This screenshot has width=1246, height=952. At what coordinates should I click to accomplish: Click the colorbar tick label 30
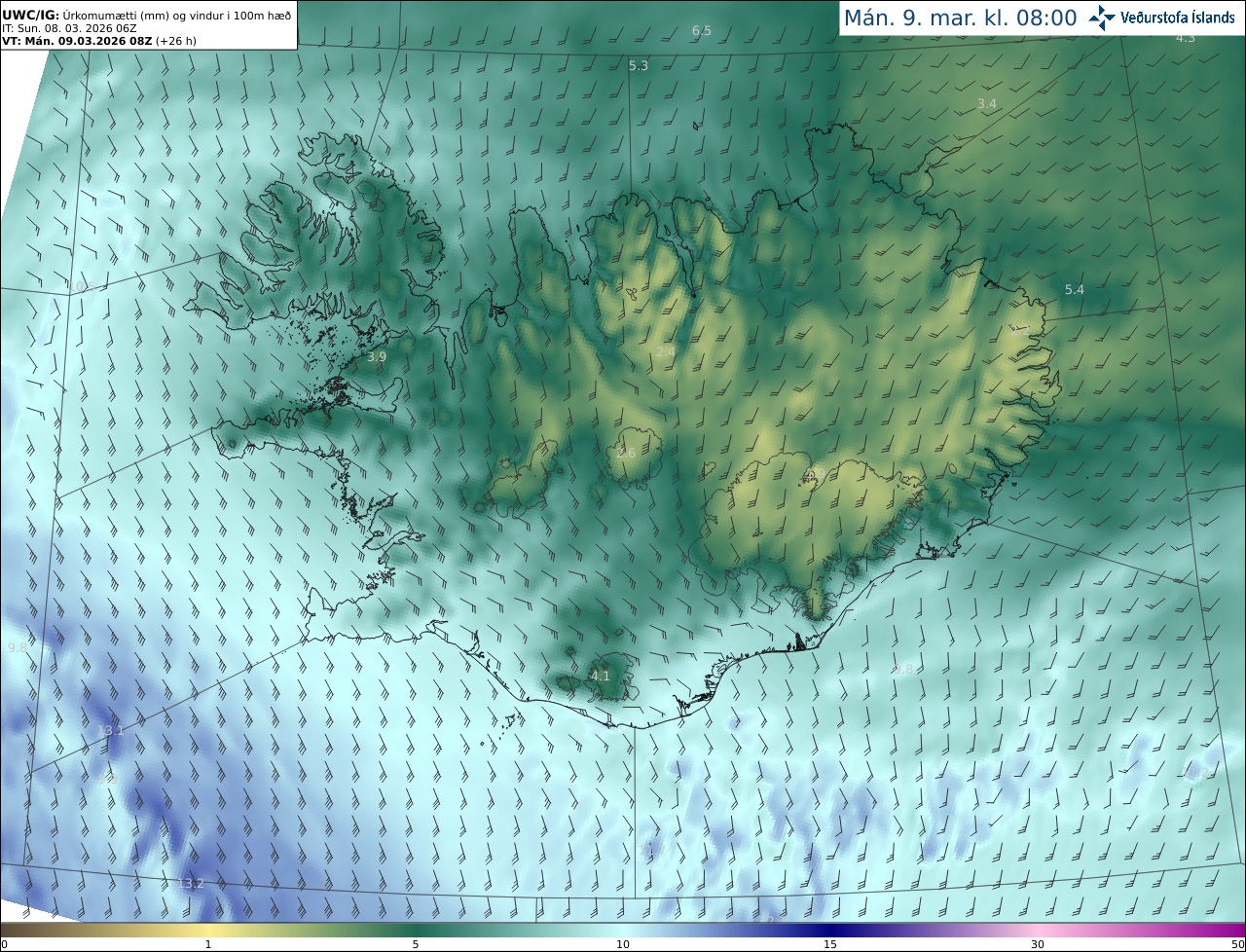[x=1038, y=944]
